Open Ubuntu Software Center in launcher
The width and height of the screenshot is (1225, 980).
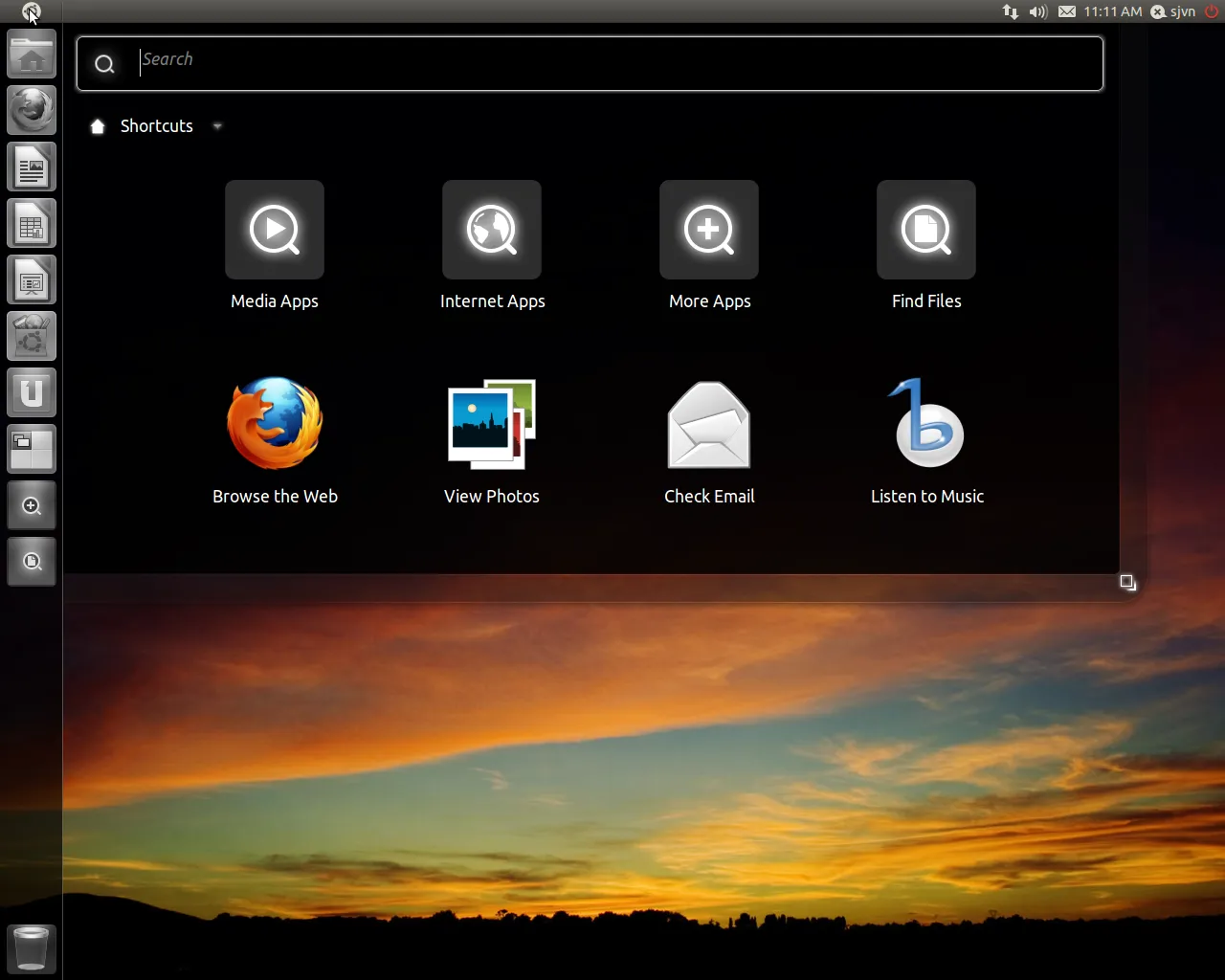[32, 337]
